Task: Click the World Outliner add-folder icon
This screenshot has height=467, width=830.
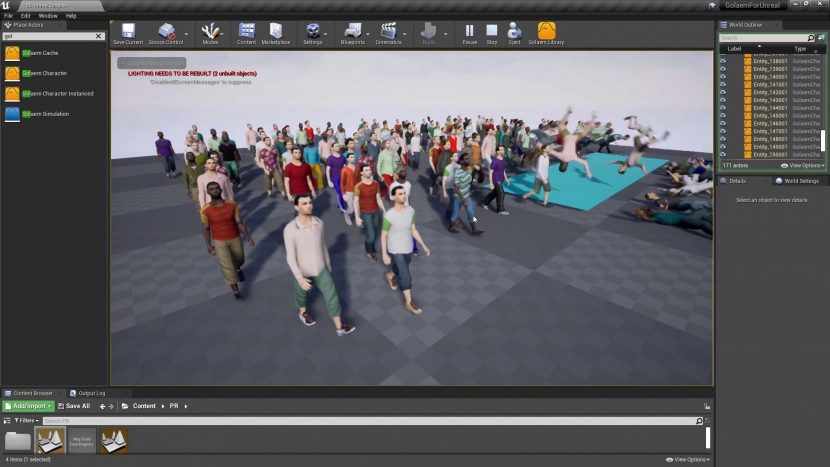Action: click(x=821, y=38)
